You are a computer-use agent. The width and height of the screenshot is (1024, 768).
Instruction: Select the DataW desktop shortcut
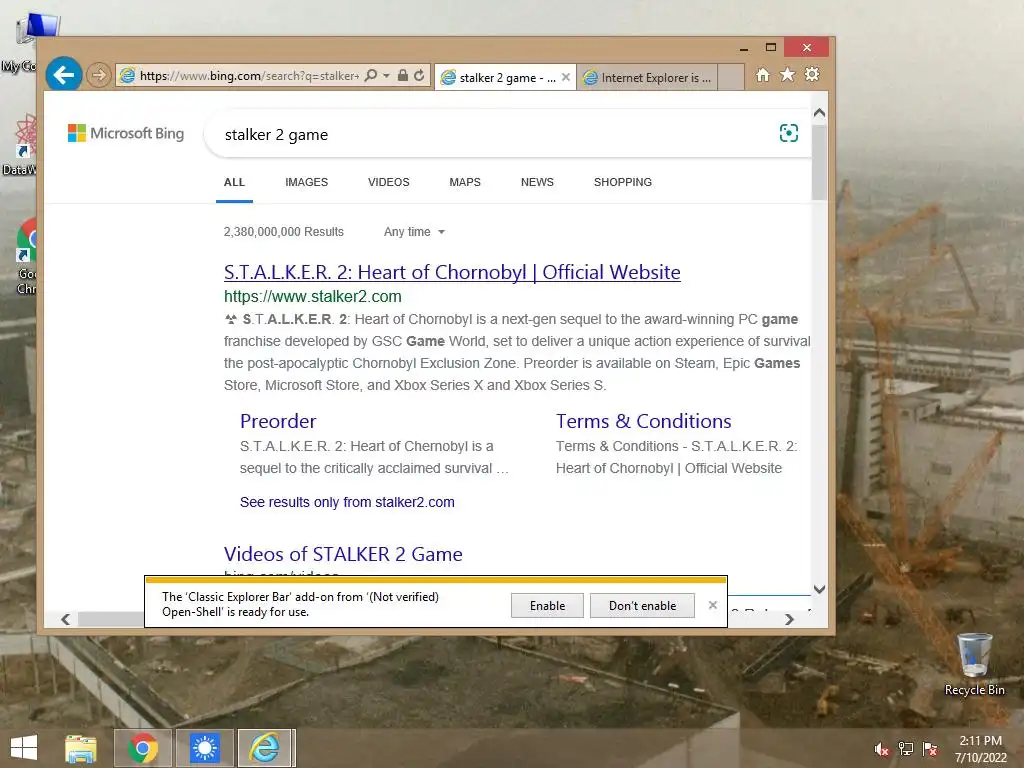[20, 145]
